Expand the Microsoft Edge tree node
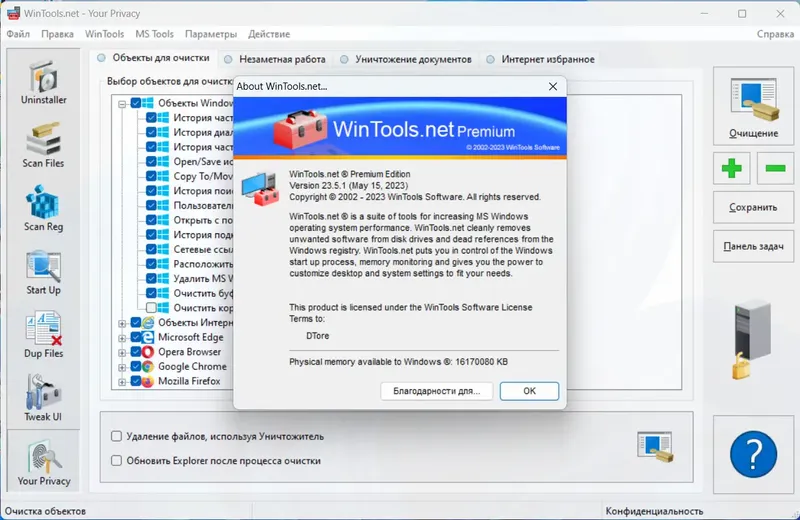 pyautogui.click(x=122, y=338)
